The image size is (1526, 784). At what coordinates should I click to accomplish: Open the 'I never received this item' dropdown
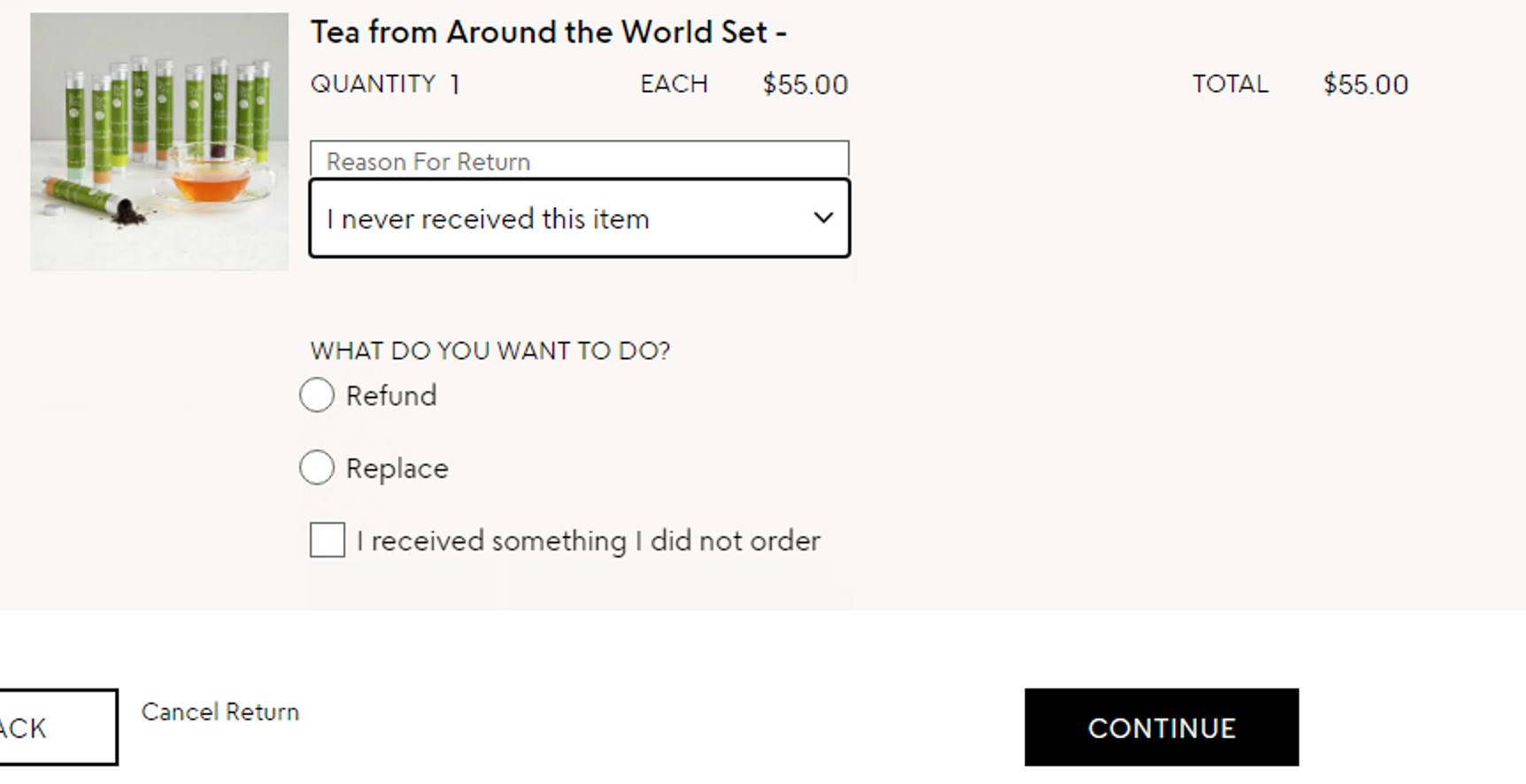tap(580, 219)
